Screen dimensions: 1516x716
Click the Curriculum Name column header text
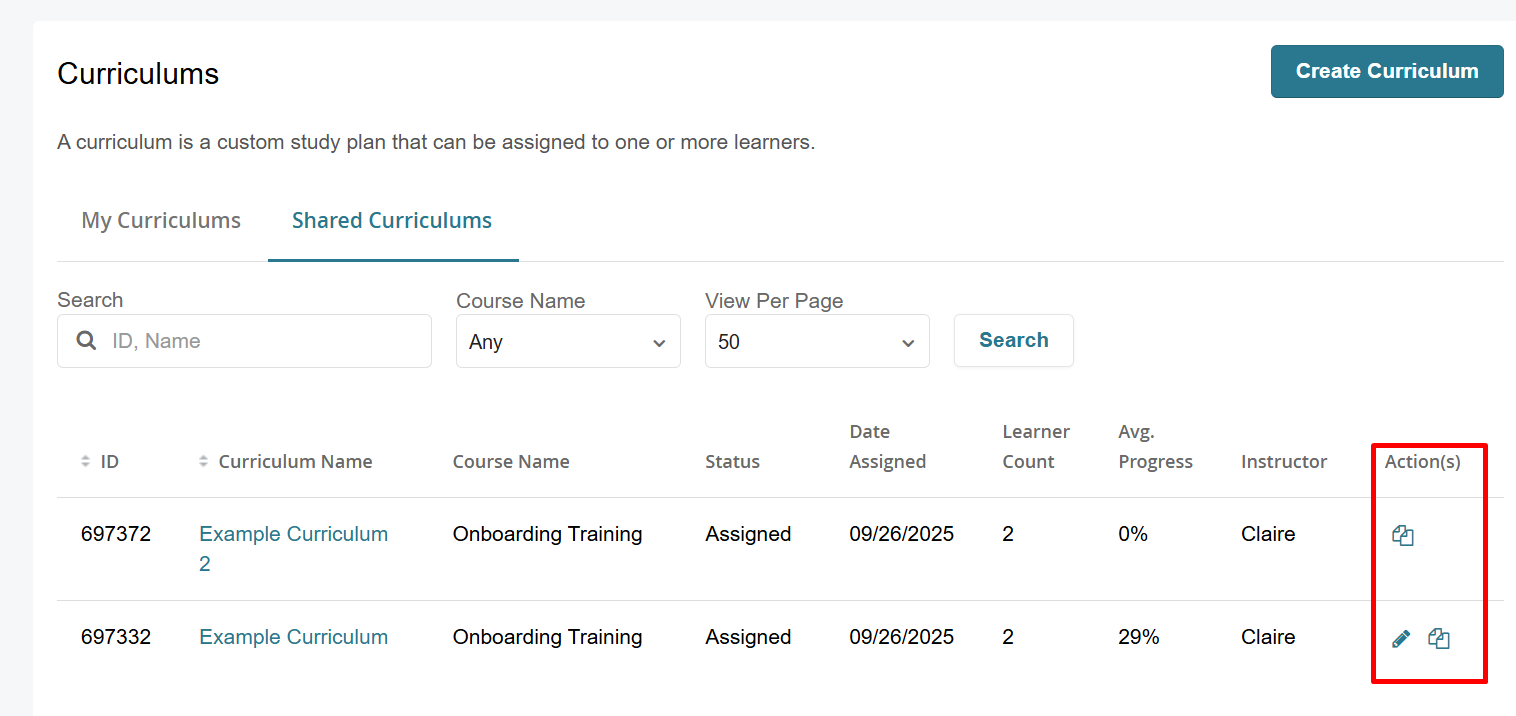295,462
